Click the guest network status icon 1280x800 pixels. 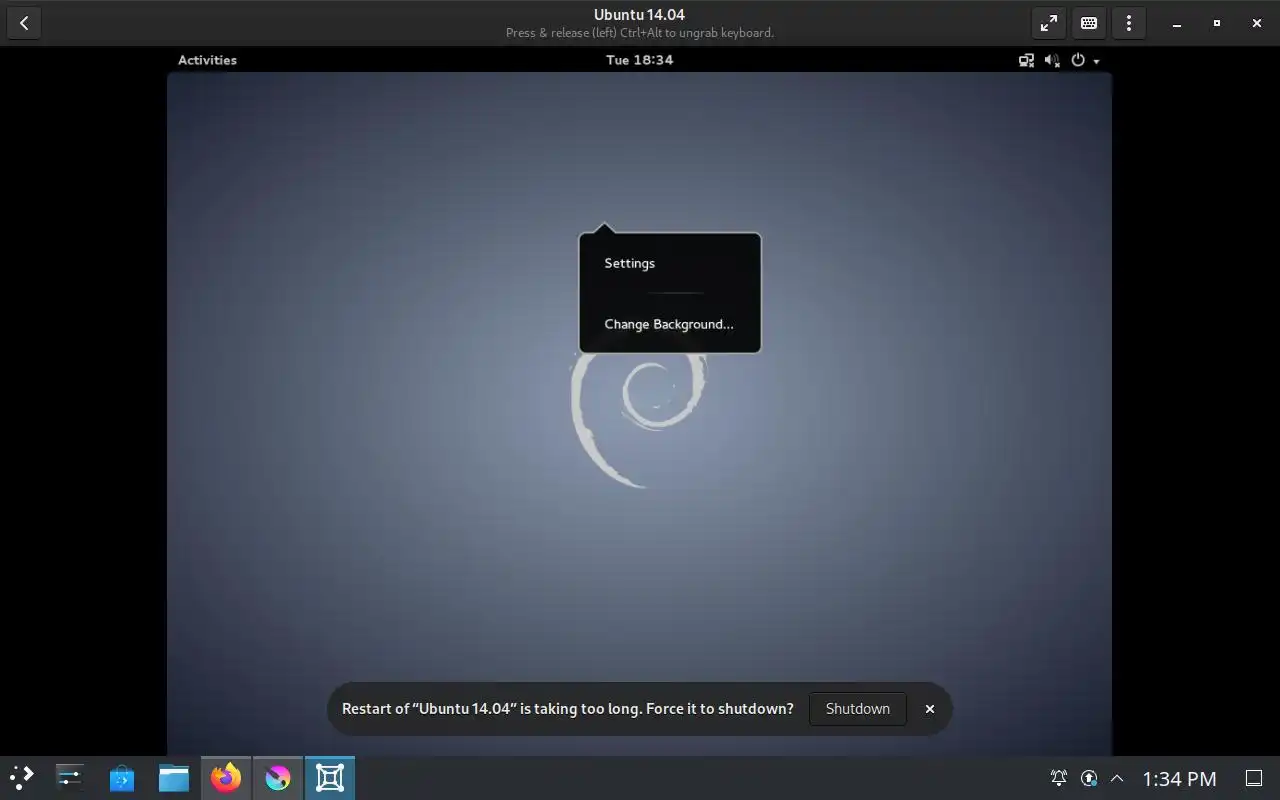(1026, 60)
